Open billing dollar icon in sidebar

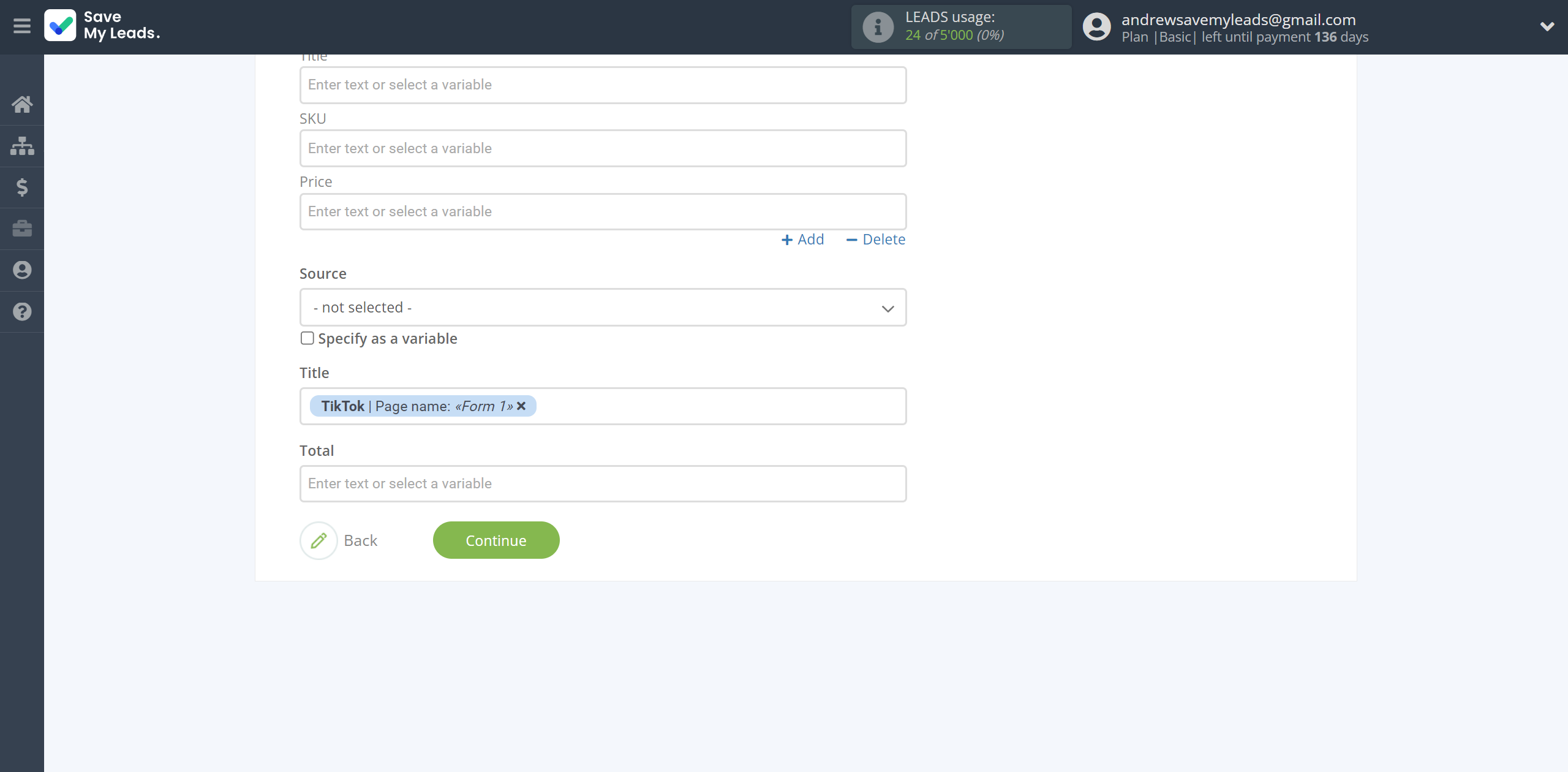[x=22, y=187]
